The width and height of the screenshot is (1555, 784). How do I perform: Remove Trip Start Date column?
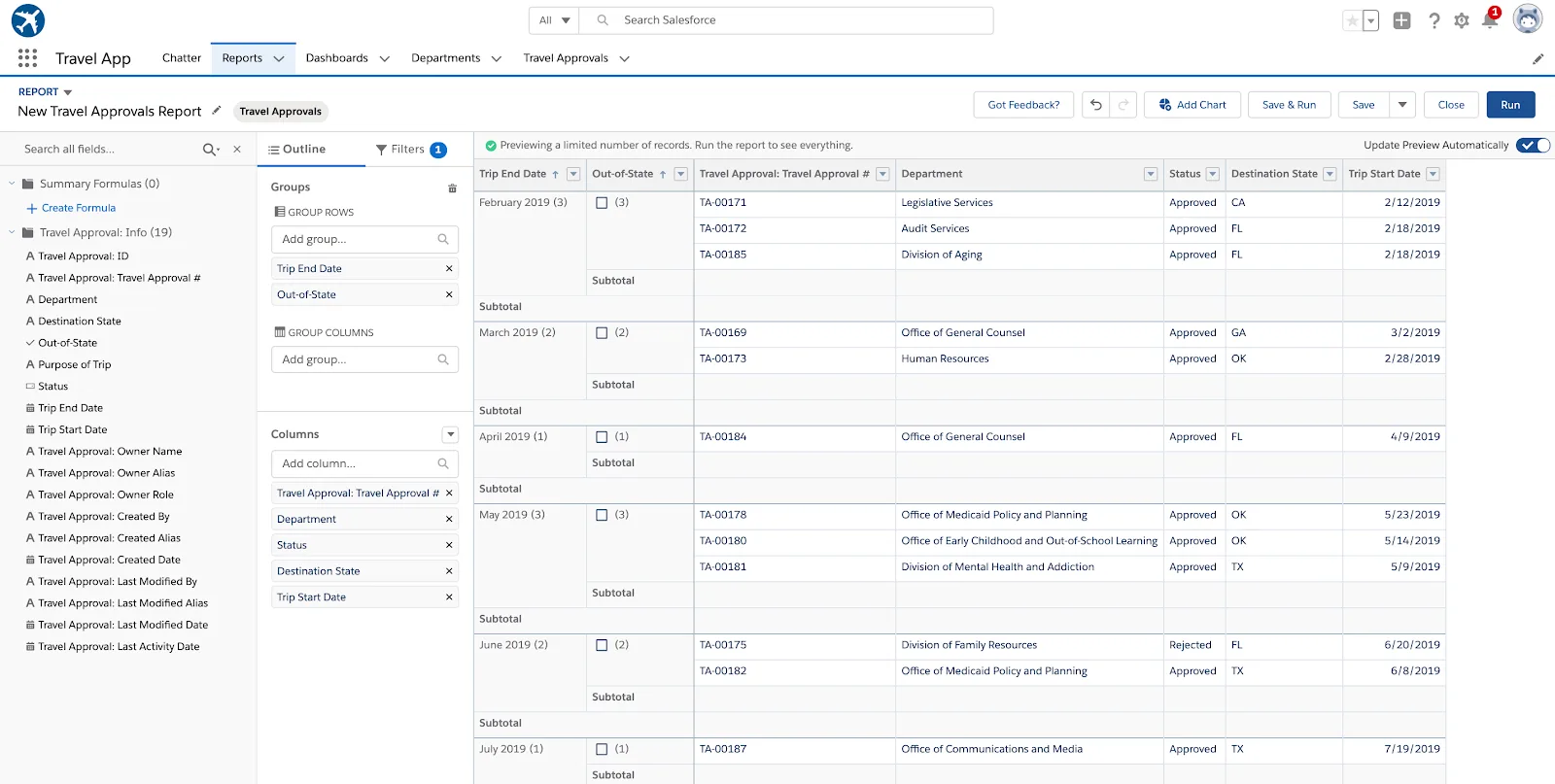(x=449, y=597)
